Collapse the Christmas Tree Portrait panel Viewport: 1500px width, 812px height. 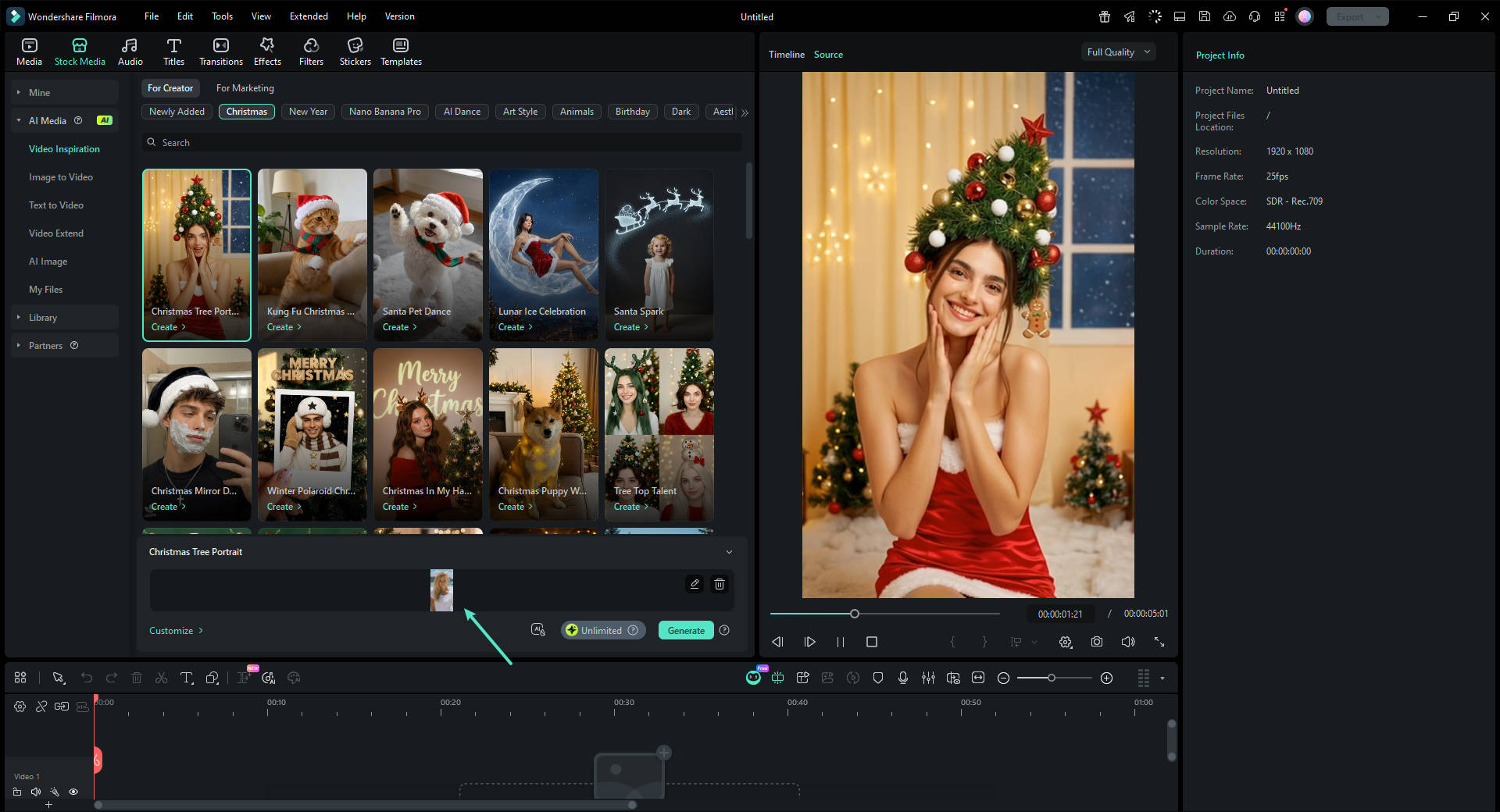[729, 551]
